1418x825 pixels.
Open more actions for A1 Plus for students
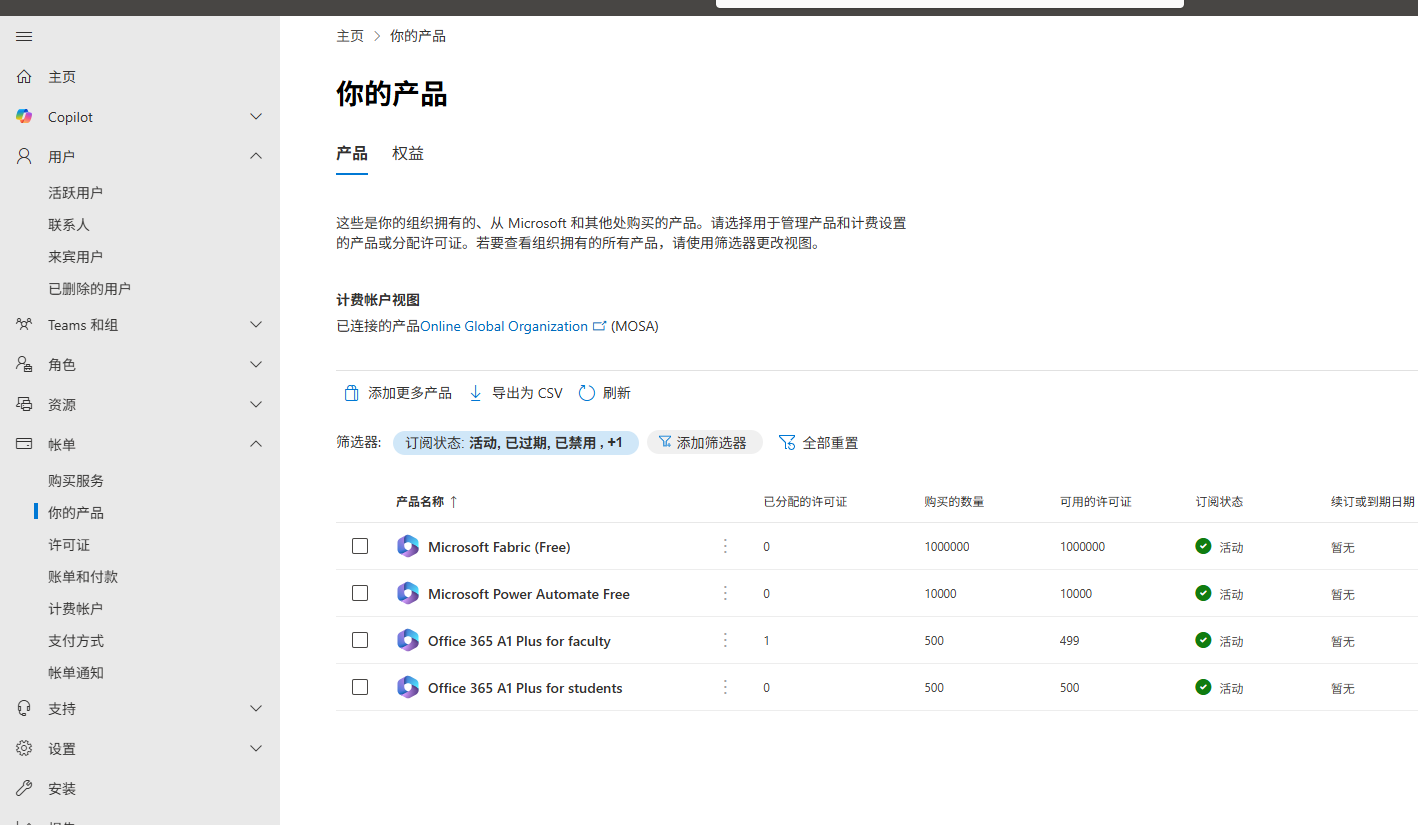[726, 687]
